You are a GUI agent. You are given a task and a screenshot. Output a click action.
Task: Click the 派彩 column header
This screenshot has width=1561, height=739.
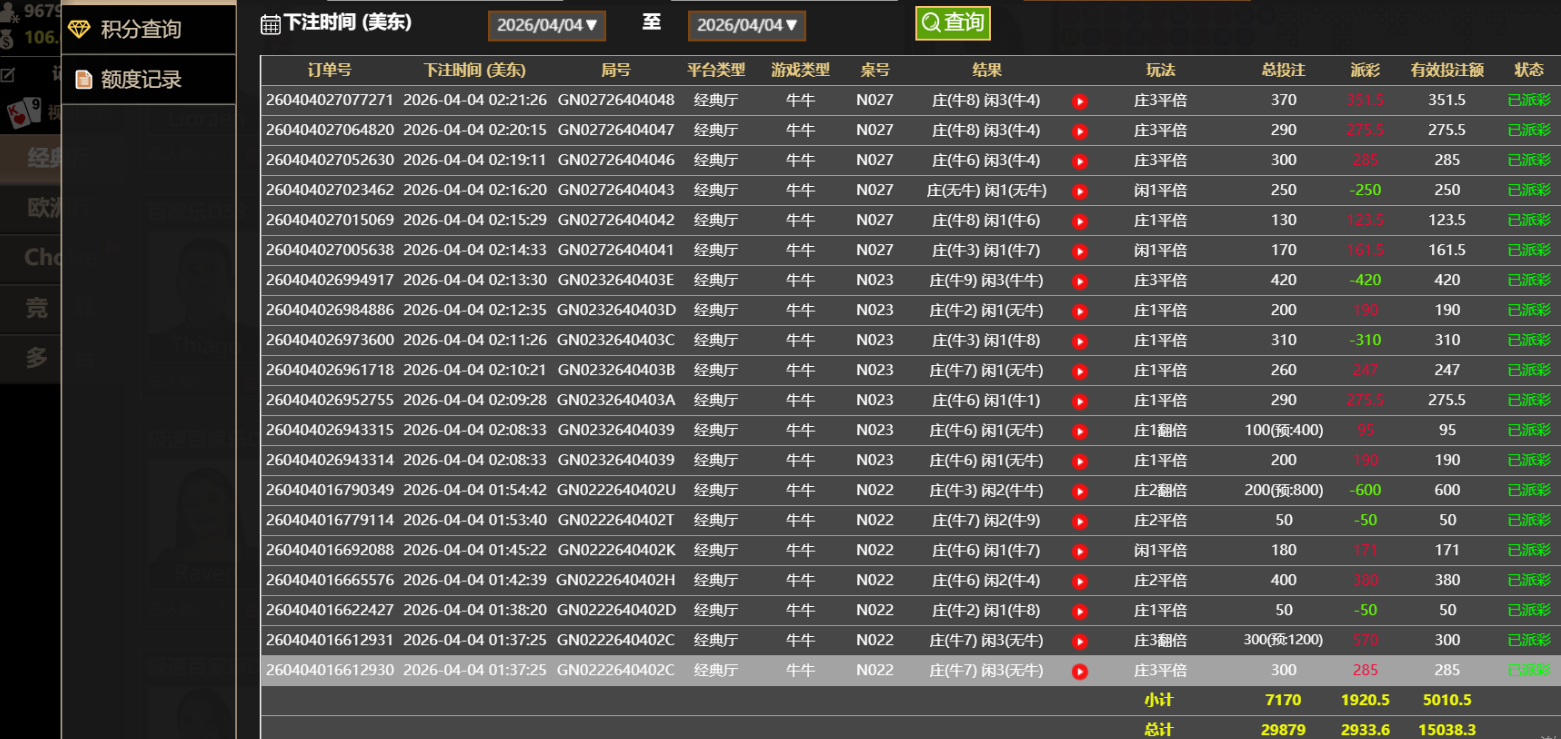point(1364,70)
